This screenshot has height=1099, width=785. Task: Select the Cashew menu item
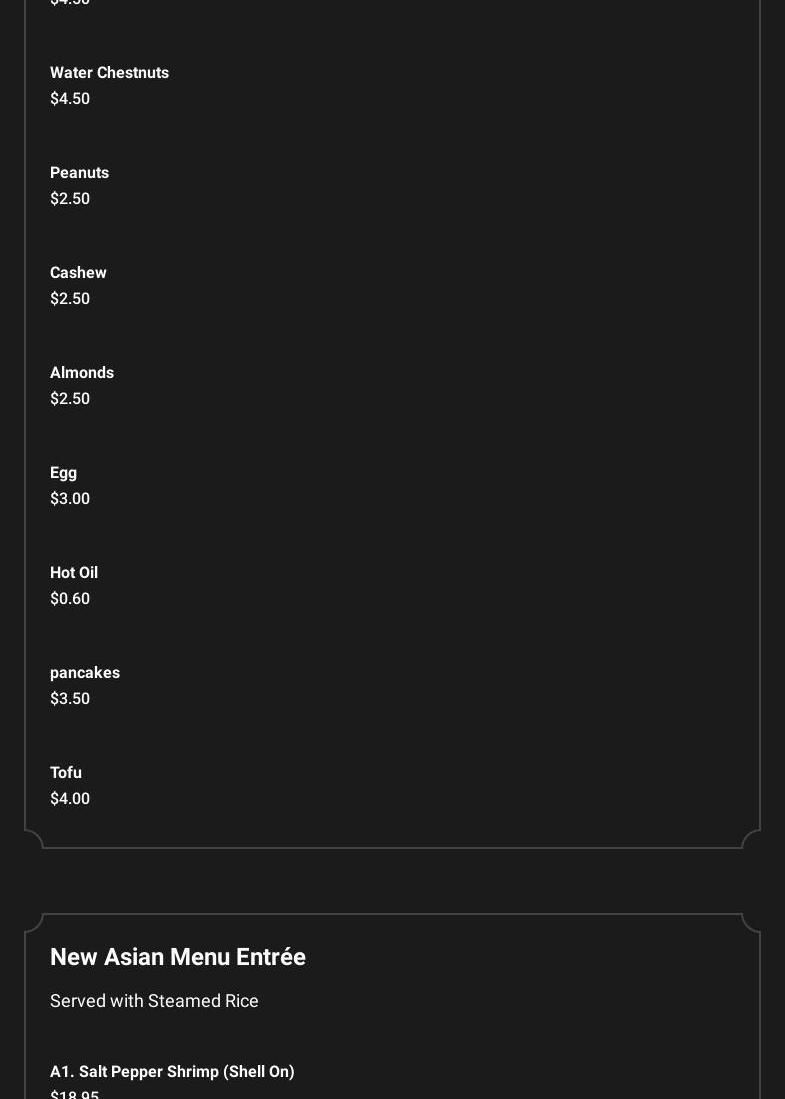[x=78, y=273]
